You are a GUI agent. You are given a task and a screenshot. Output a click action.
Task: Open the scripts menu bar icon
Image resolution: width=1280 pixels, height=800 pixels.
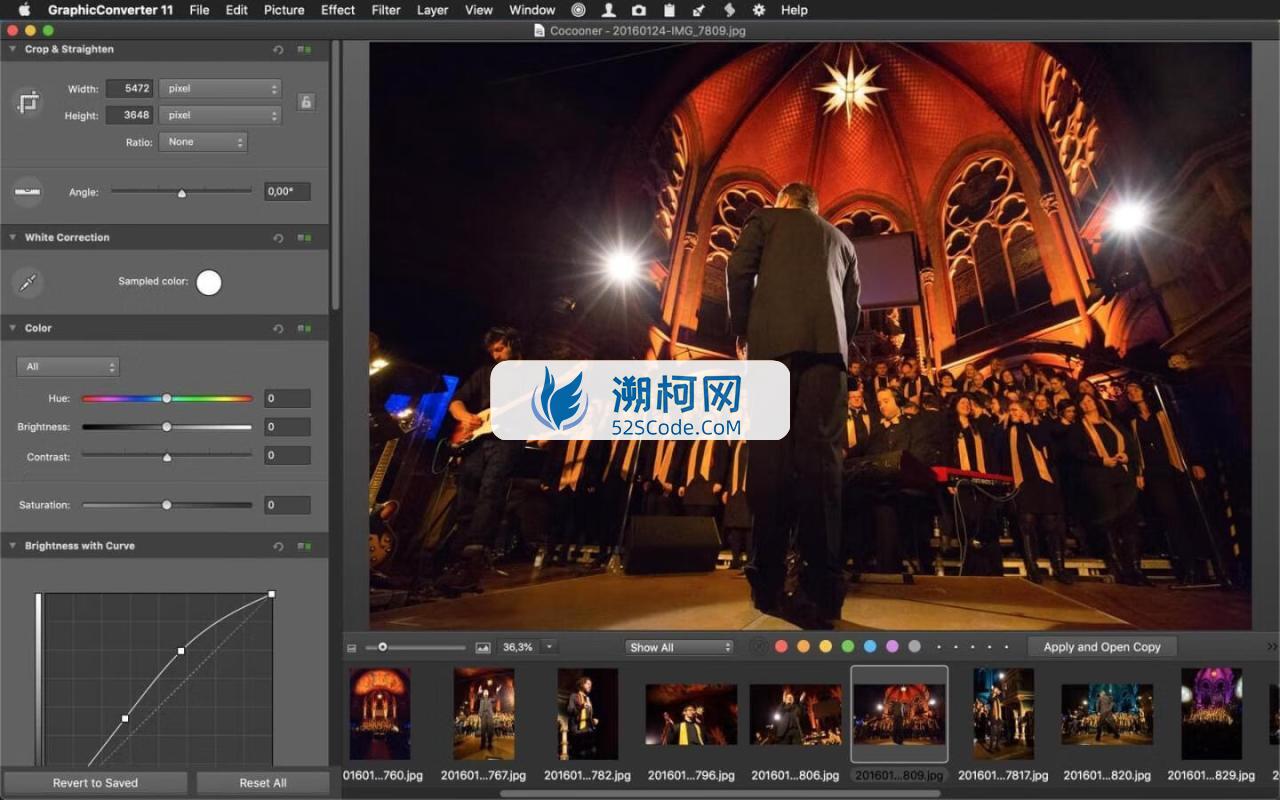tap(729, 10)
